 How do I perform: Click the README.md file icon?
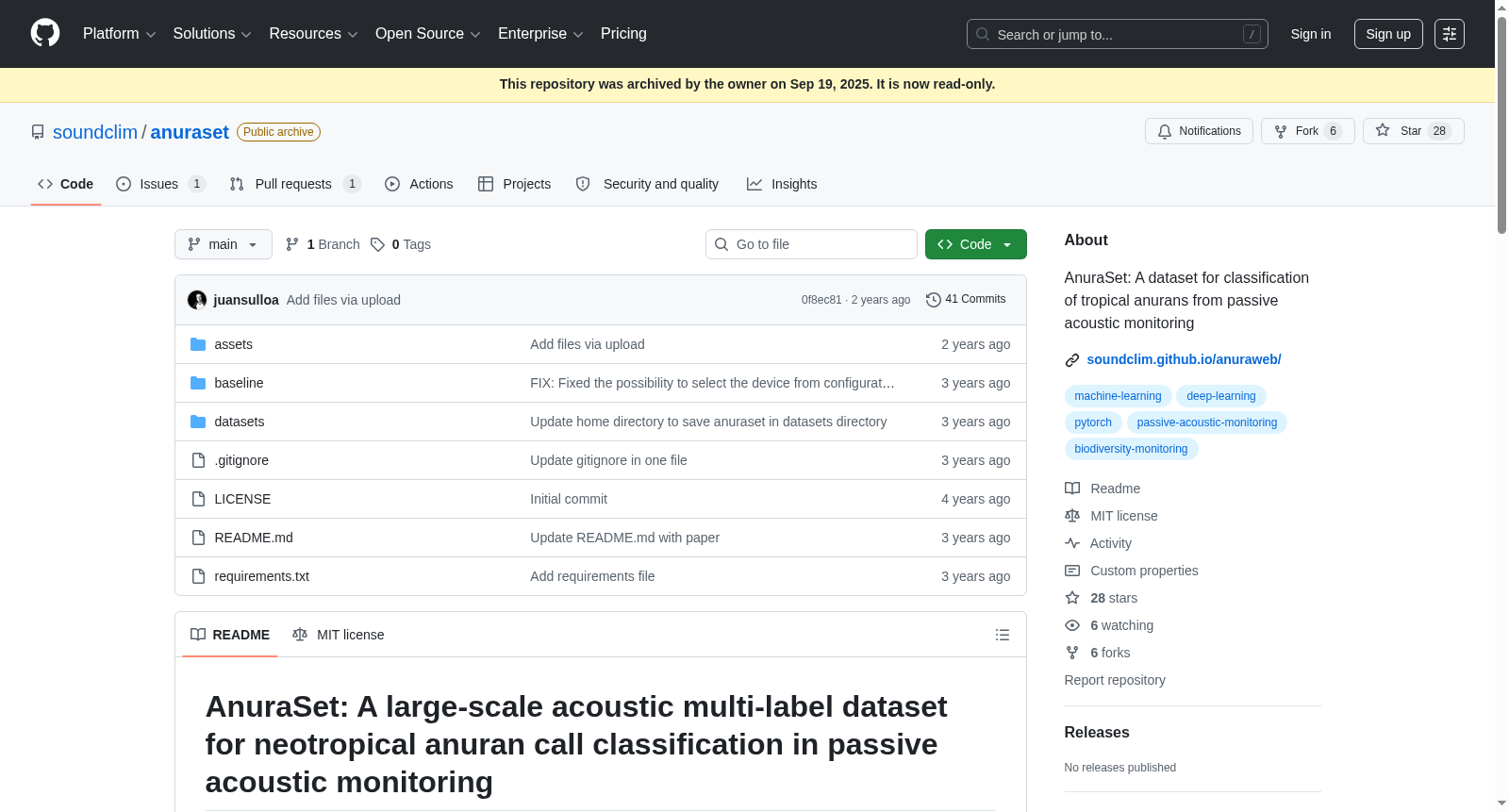198,538
